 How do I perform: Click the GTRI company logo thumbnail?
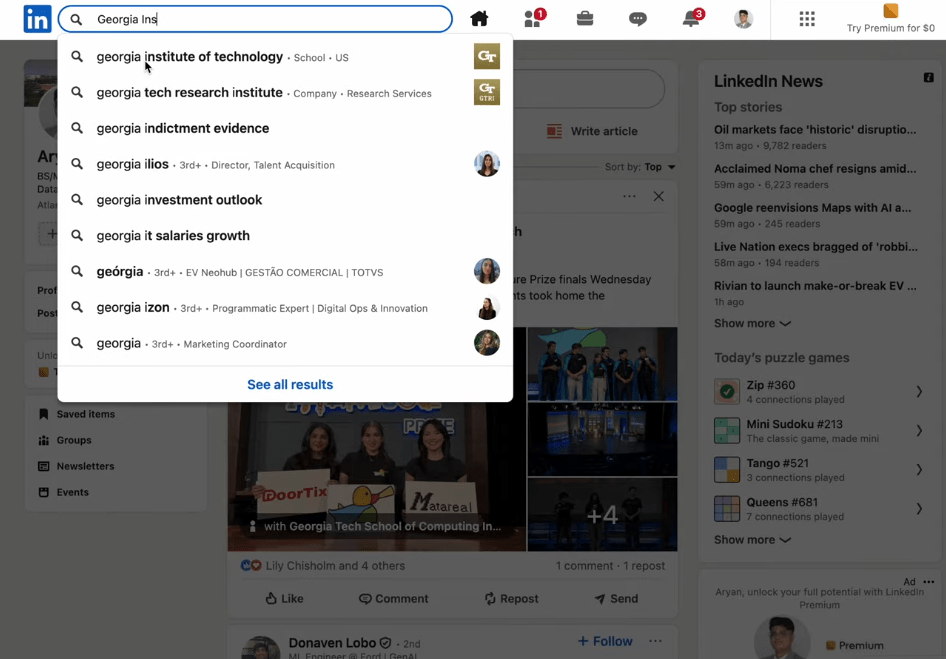[487, 92]
